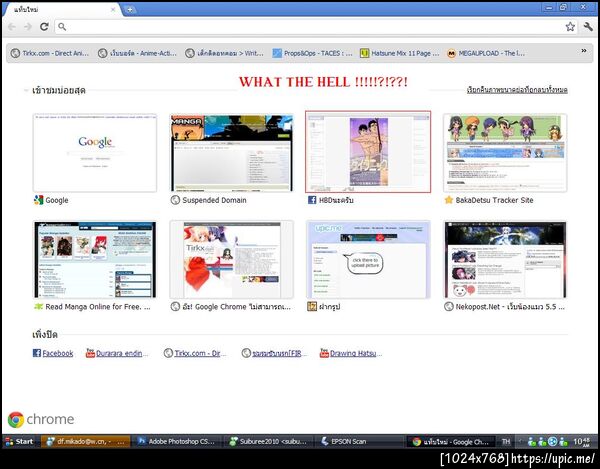Open a new tab with the plus button
This screenshot has height=469, width=600.
[129, 9]
